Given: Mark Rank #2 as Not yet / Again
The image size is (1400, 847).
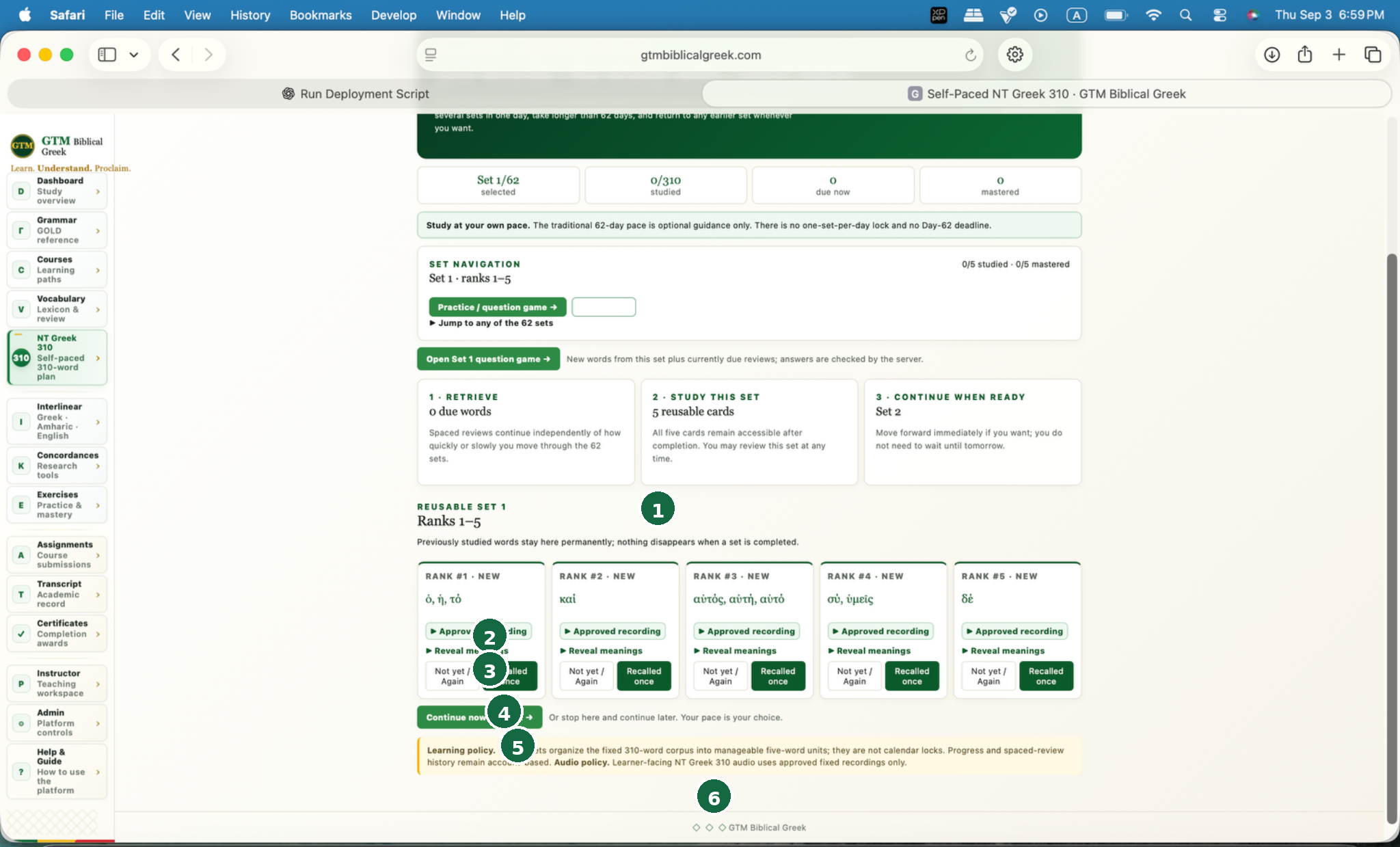Looking at the screenshot, I should coord(587,676).
